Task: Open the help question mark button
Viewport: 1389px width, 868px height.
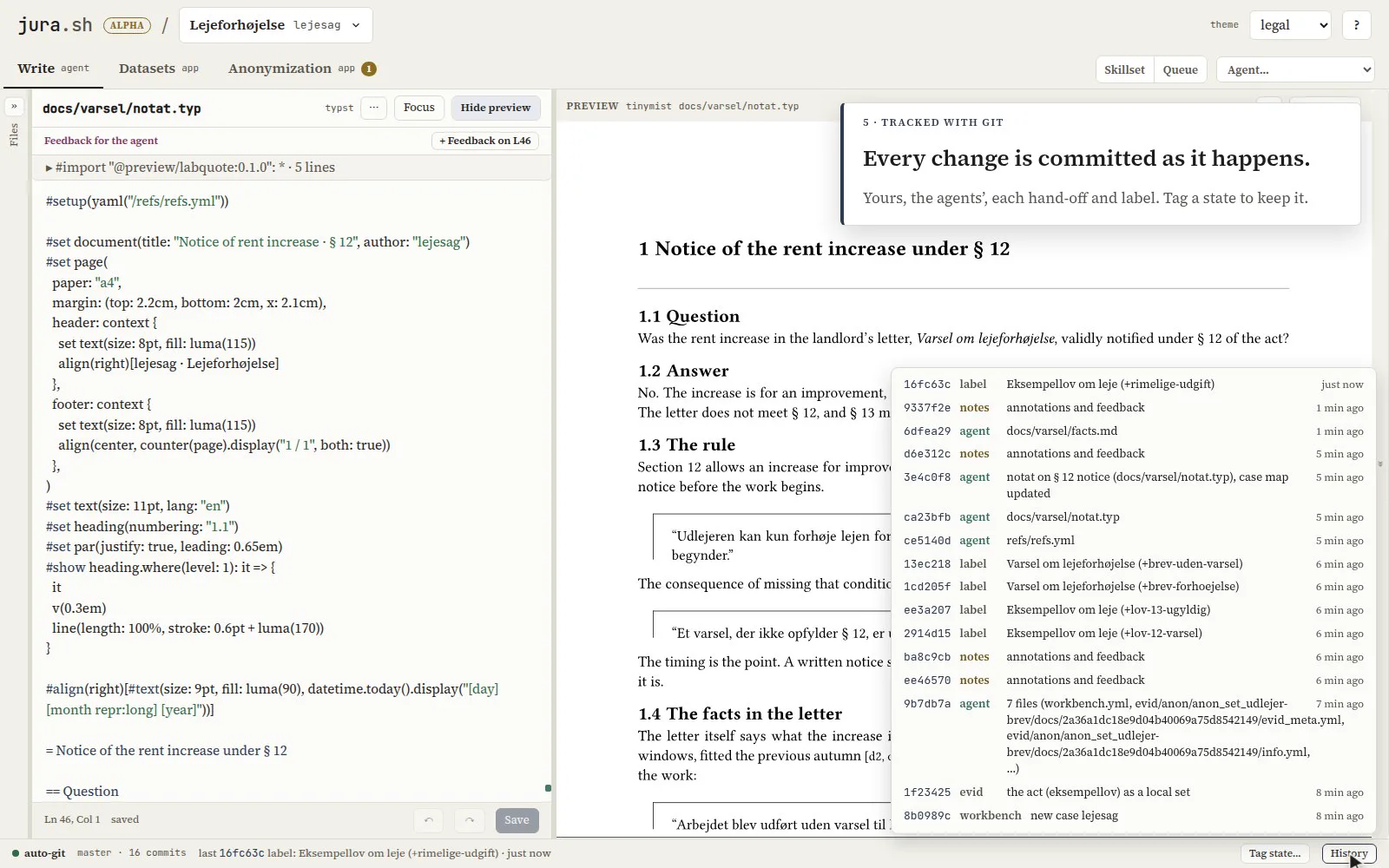Action: (x=1356, y=25)
